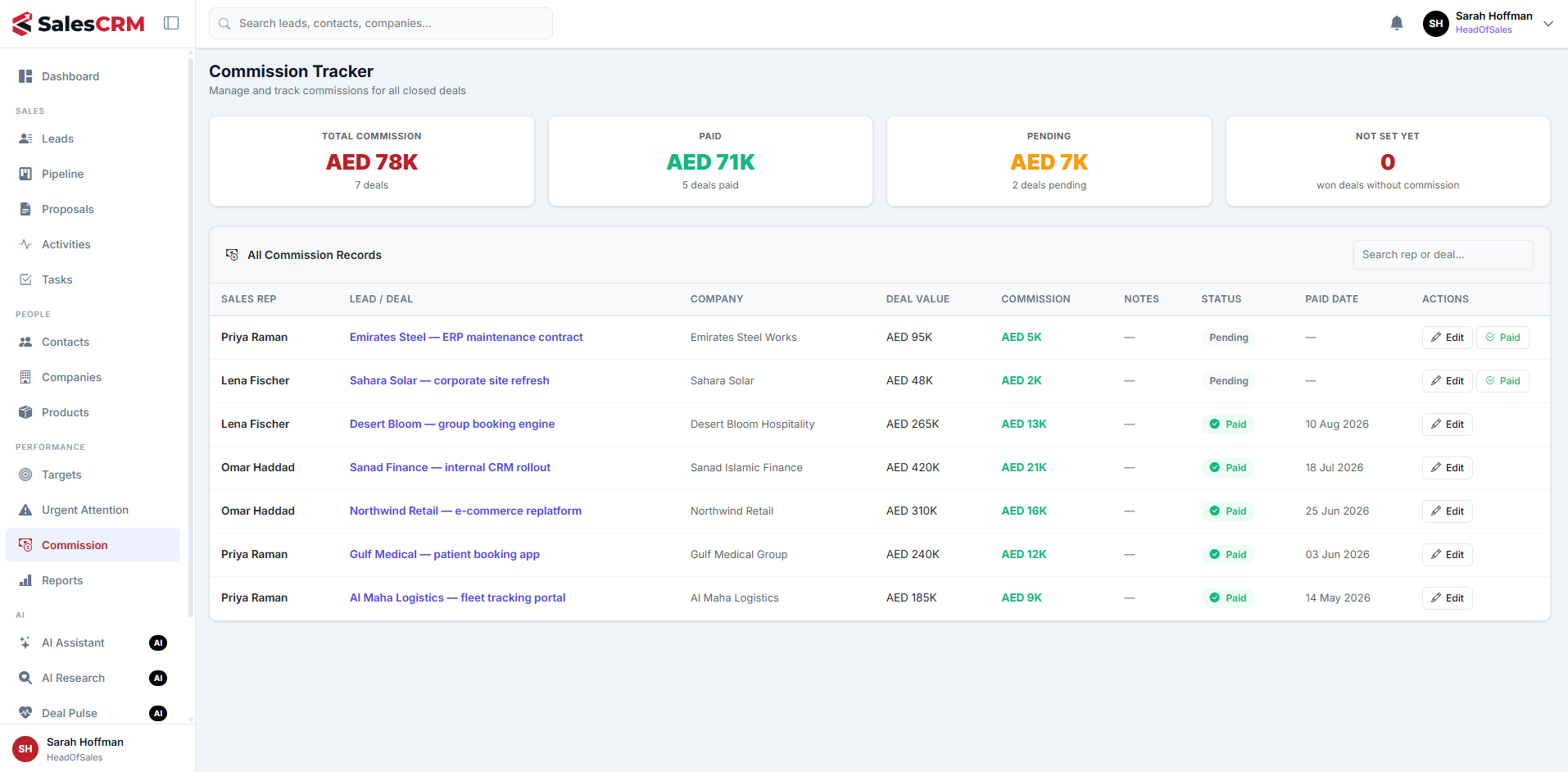This screenshot has height=772, width=1568.
Task: Open Sanad Finance internal CRM rollout deal
Action: pos(450,468)
